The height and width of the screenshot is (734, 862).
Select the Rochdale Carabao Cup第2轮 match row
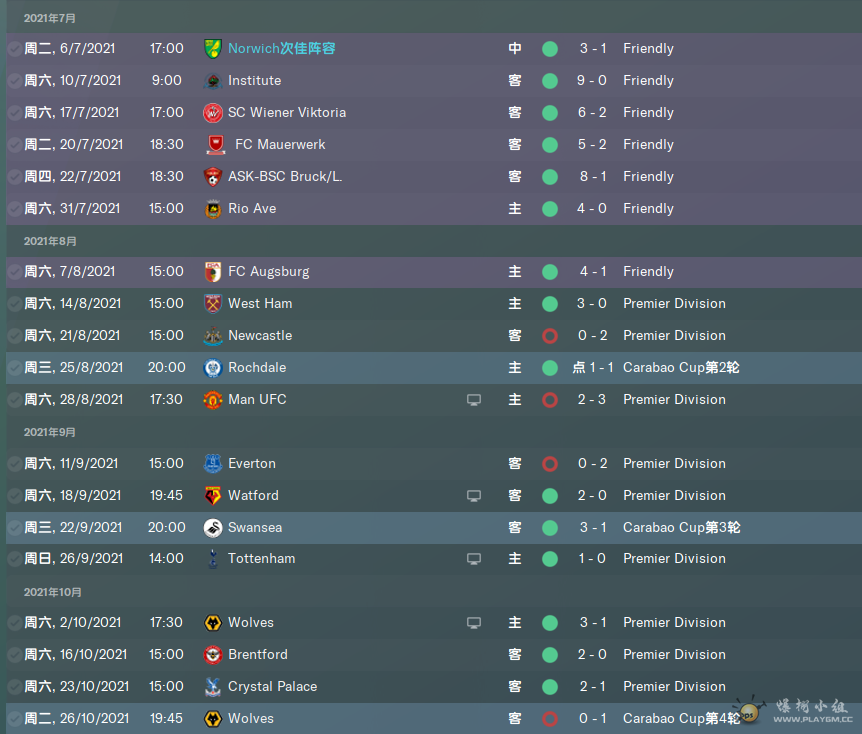434,368
